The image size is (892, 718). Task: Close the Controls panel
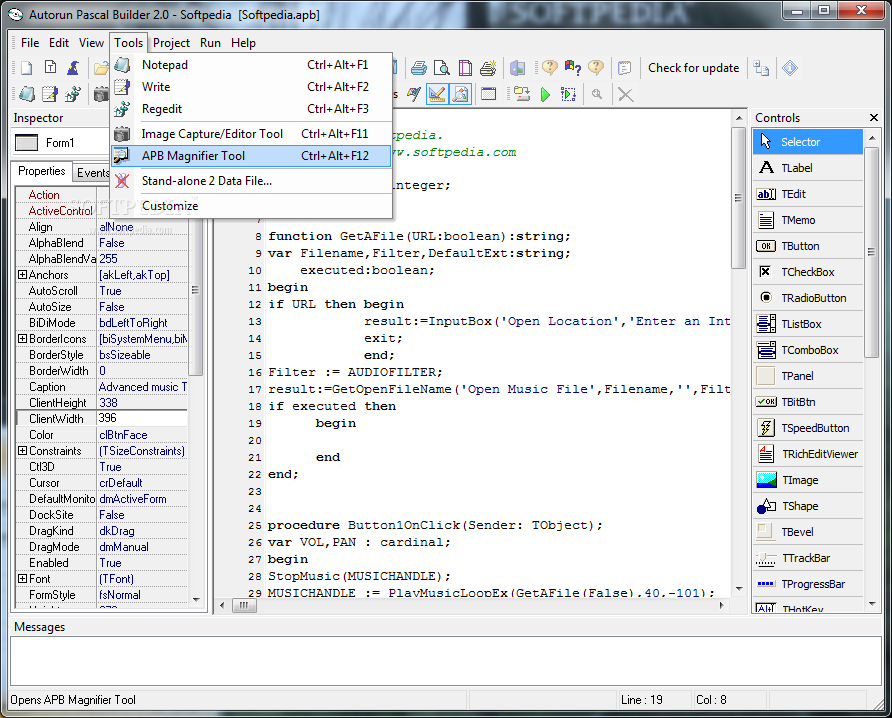click(874, 118)
